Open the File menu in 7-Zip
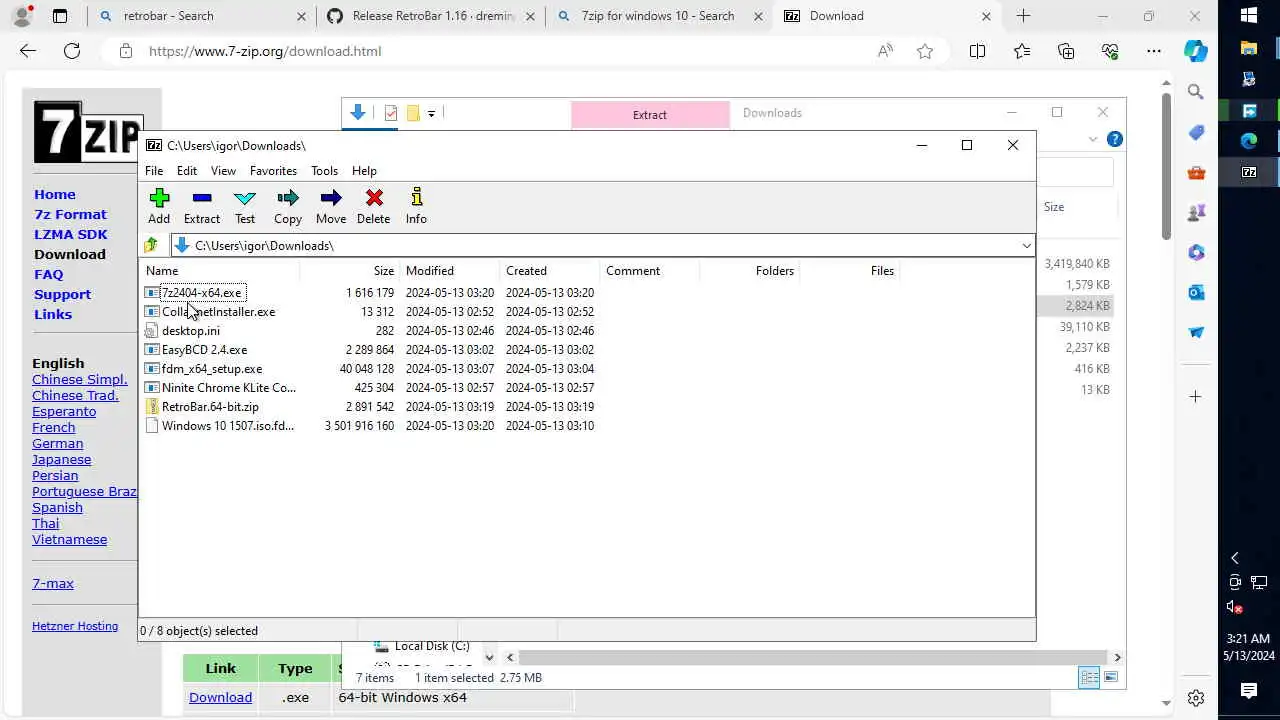1280x720 pixels. pos(154,171)
